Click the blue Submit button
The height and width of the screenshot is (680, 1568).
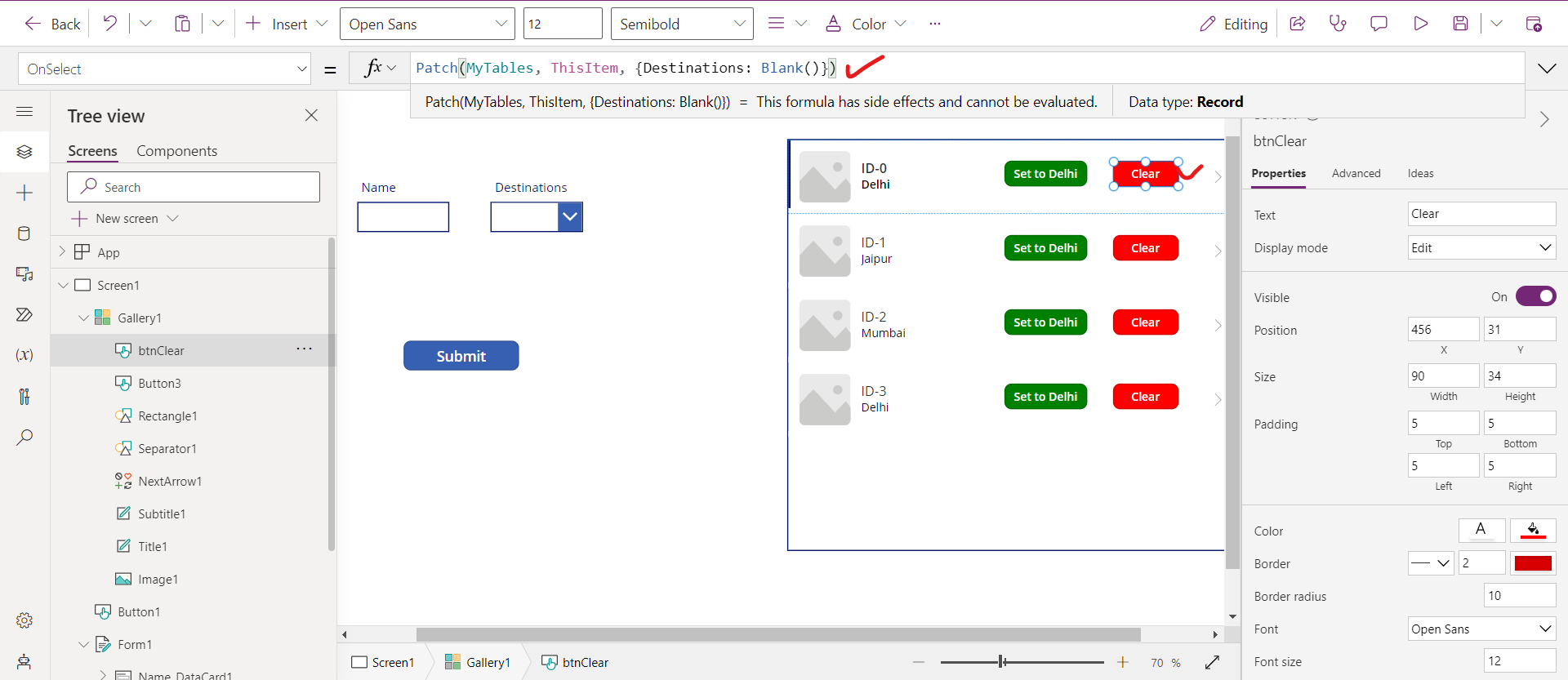(461, 356)
